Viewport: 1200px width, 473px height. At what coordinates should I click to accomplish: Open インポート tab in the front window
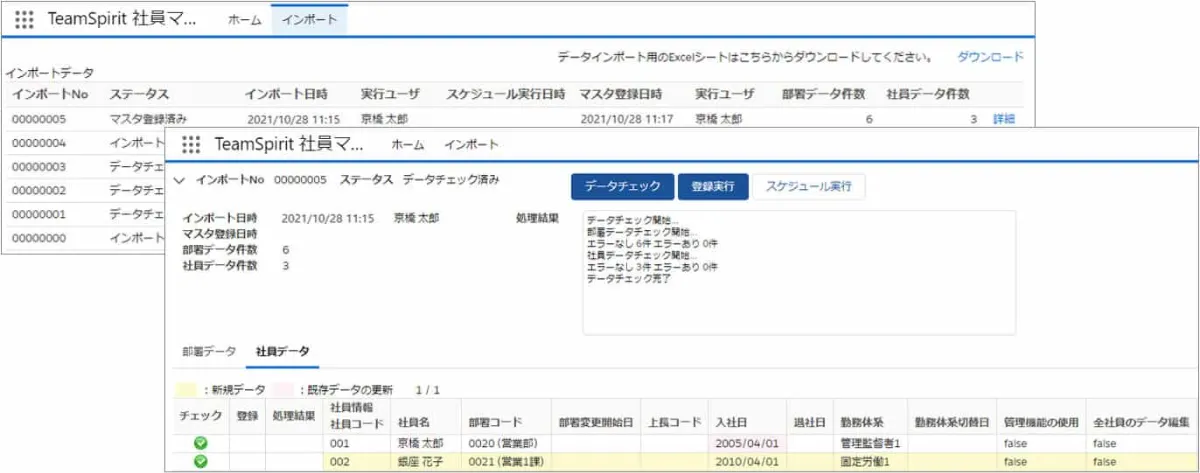coord(472,145)
